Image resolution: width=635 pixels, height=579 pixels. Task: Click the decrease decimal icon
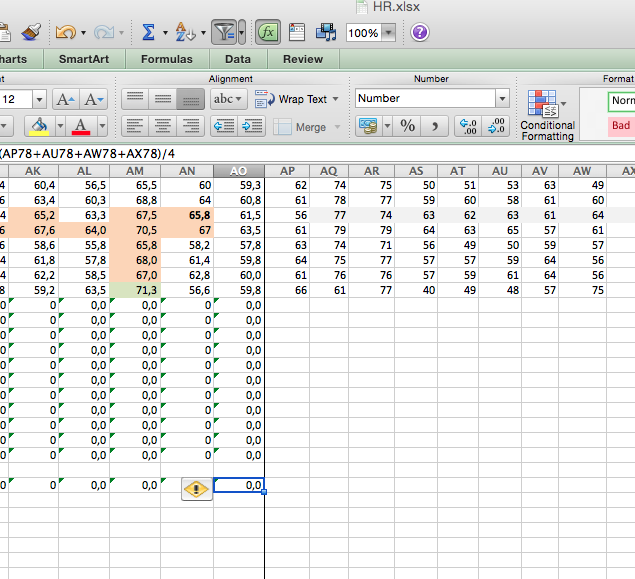click(x=496, y=126)
